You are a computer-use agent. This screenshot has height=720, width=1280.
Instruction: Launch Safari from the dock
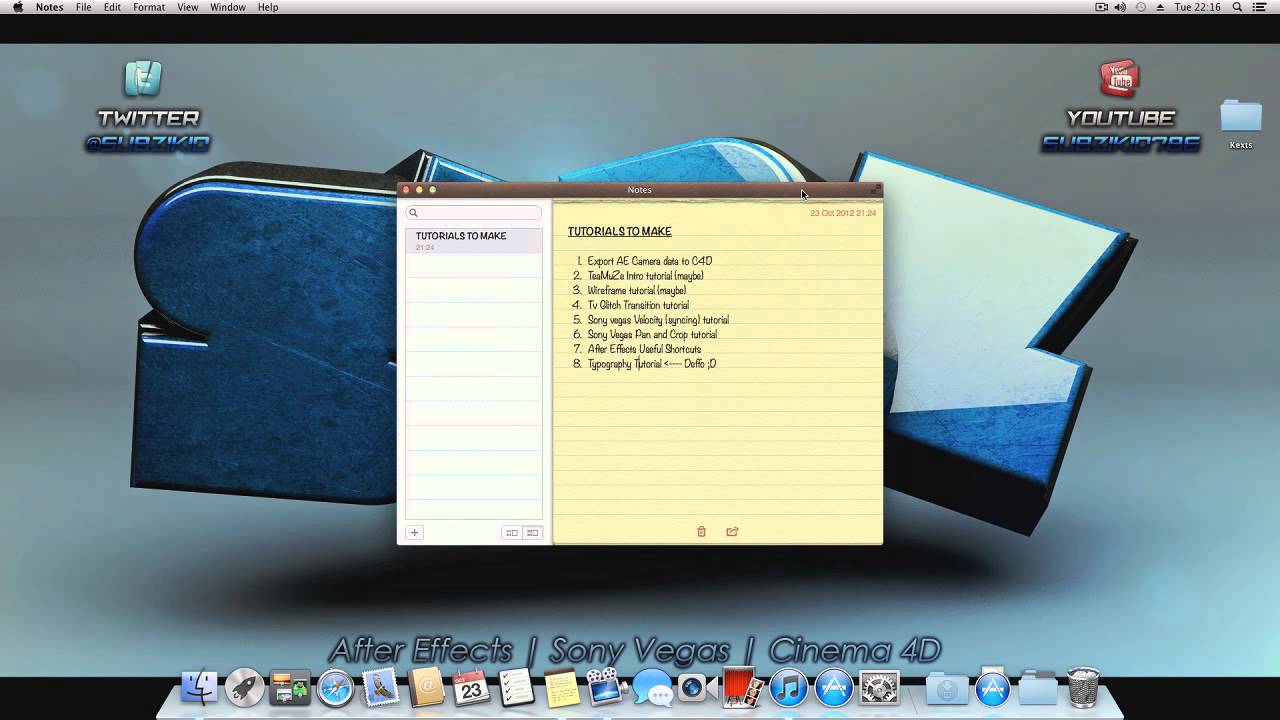[x=335, y=688]
